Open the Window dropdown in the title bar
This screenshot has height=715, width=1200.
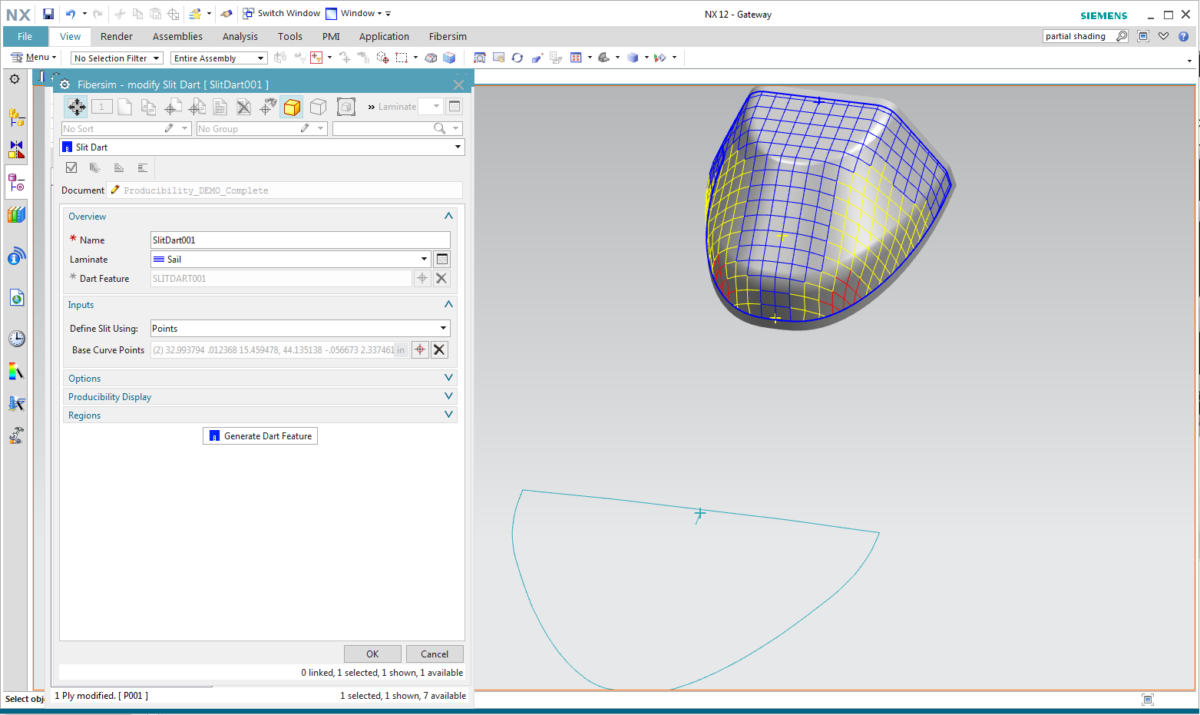tap(357, 13)
